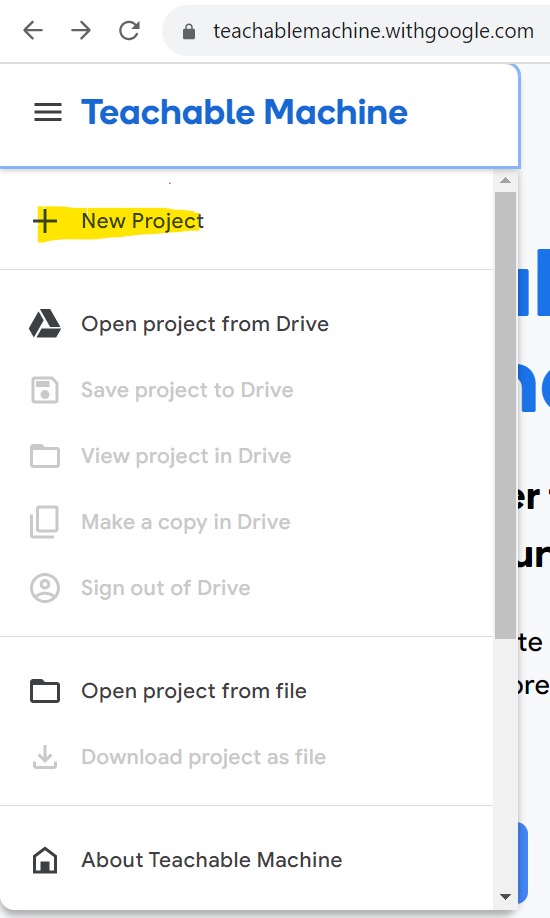Select New Project menu entry
Image resolution: width=550 pixels, height=918 pixels.
[247, 221]
